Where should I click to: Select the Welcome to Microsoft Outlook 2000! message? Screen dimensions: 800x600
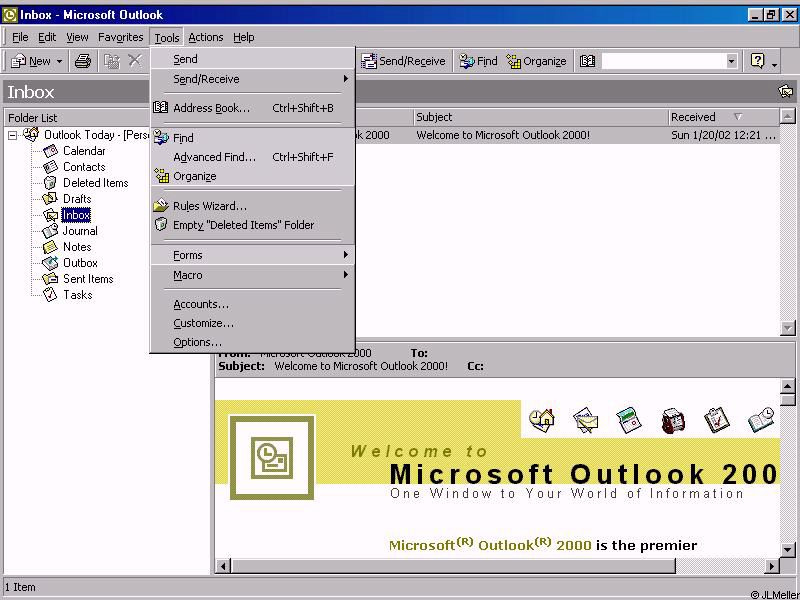567,135
